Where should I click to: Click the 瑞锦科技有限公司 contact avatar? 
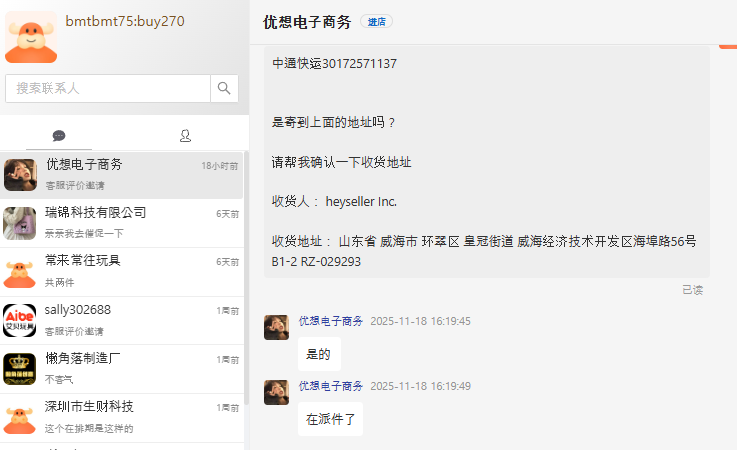[20, 222]
